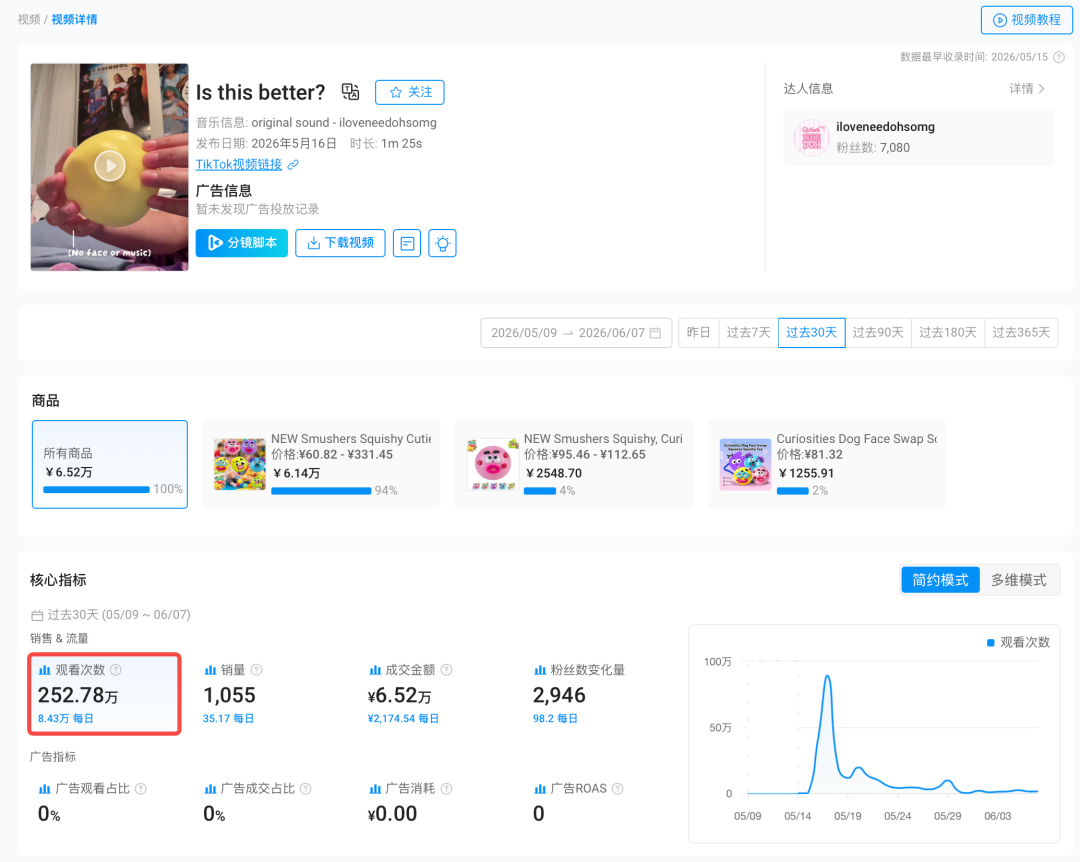The width and height of the screenshot is (1080, 862).
Task: Click bar chart icon beside 成交金额
Action: [x=375, y=670]
